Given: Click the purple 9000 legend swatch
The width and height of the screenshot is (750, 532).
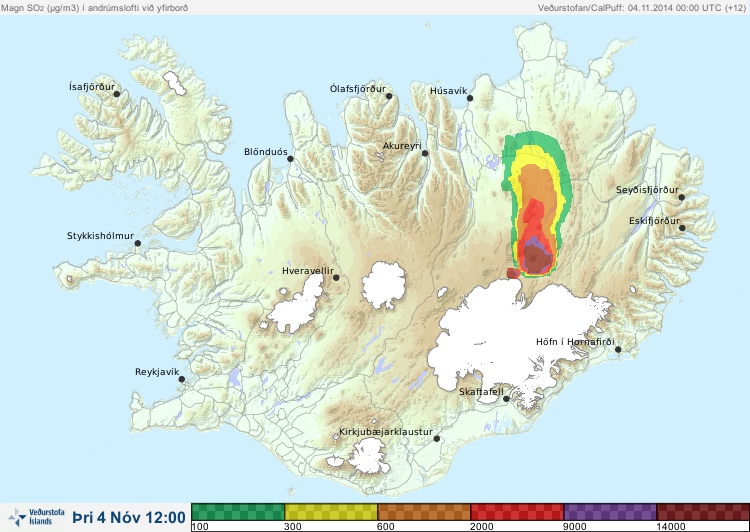Looking at the screenshot, I should [610, 512].
